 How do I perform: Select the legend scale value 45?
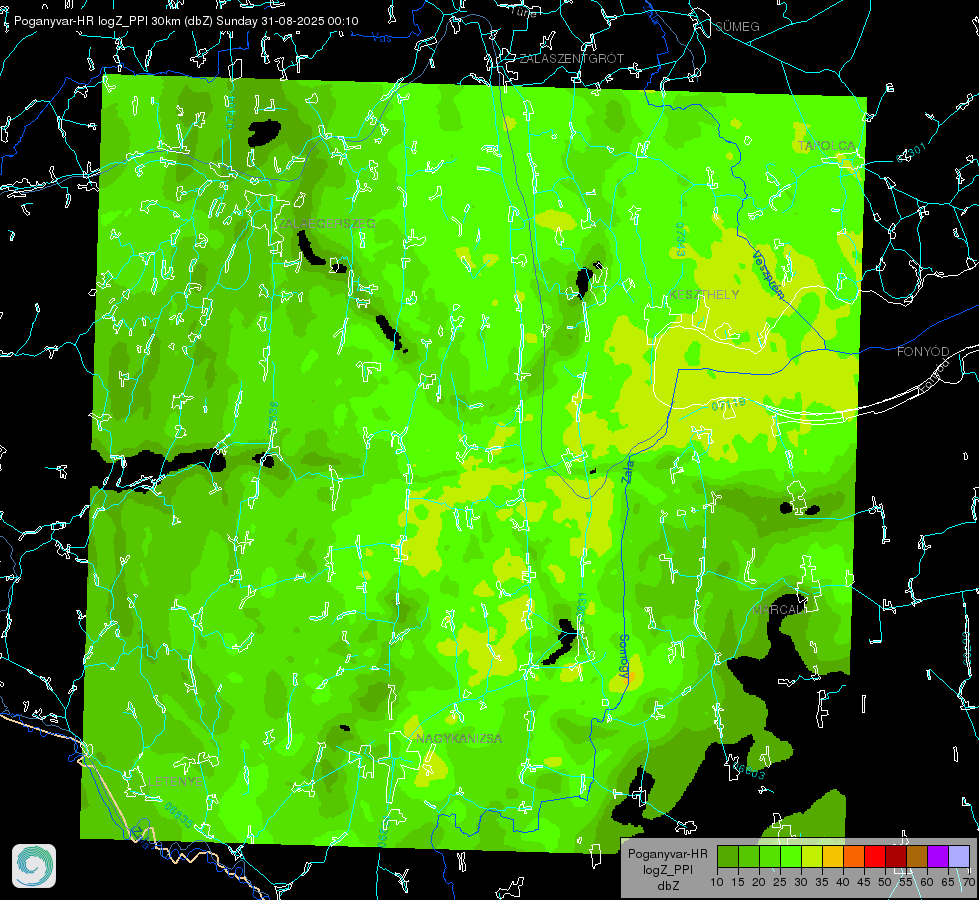click(863, 882)
